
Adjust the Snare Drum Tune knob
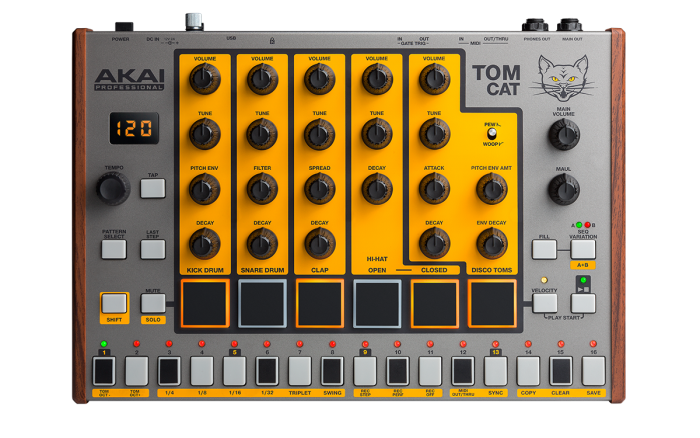pos(262,134)
